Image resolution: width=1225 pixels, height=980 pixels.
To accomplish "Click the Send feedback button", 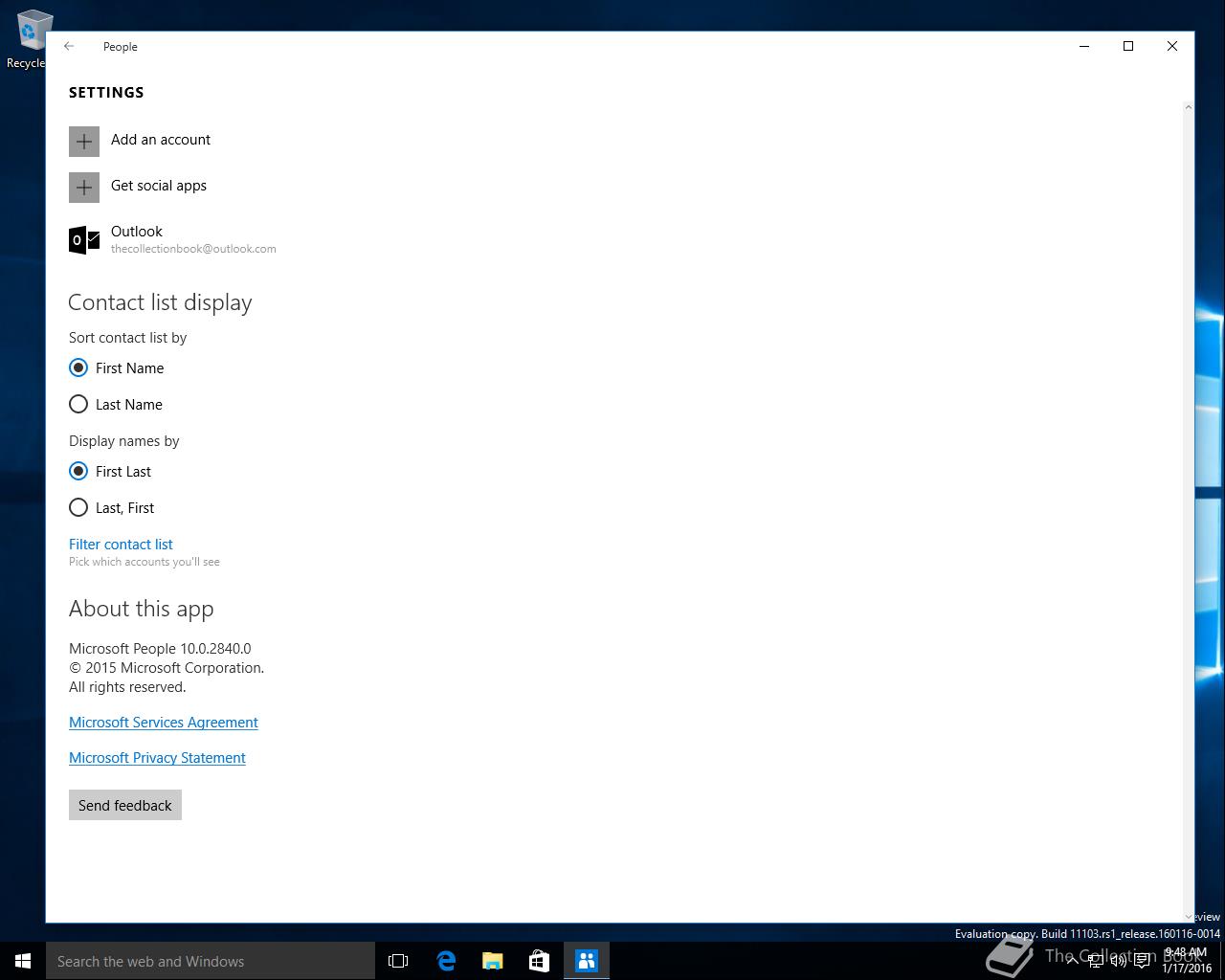I will [125, 805].
